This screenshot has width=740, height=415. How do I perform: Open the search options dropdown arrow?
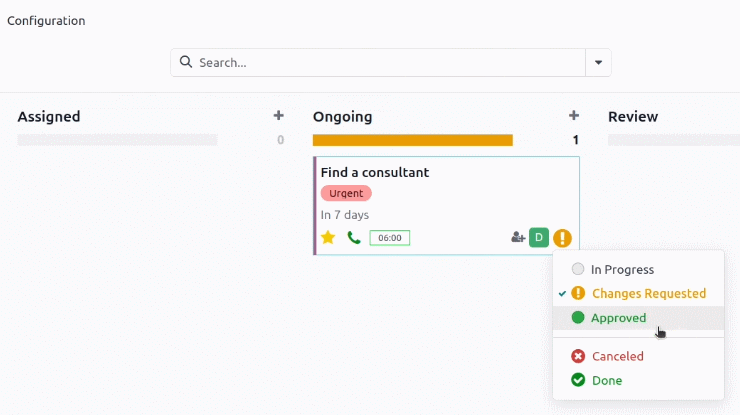point(598,62)
